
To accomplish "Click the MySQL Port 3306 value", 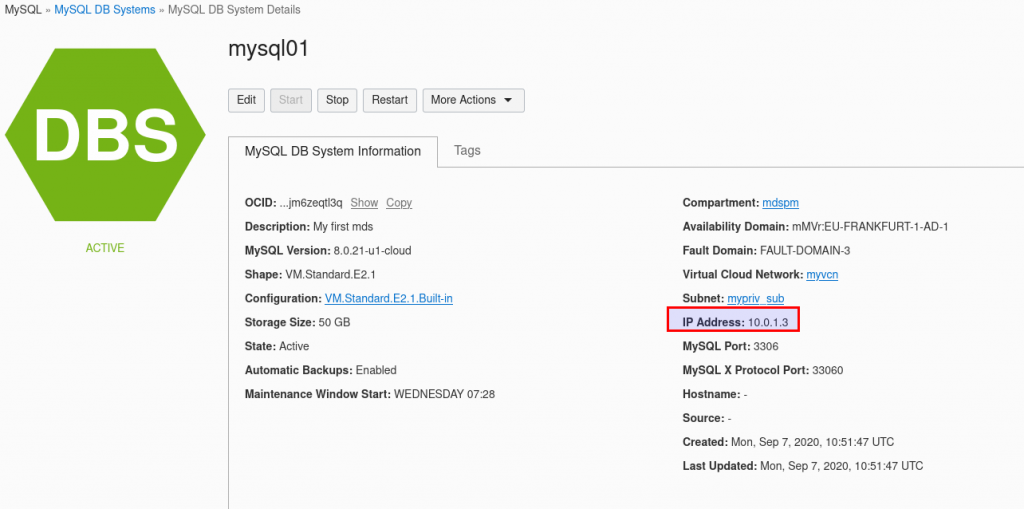I will coord(766,346).
